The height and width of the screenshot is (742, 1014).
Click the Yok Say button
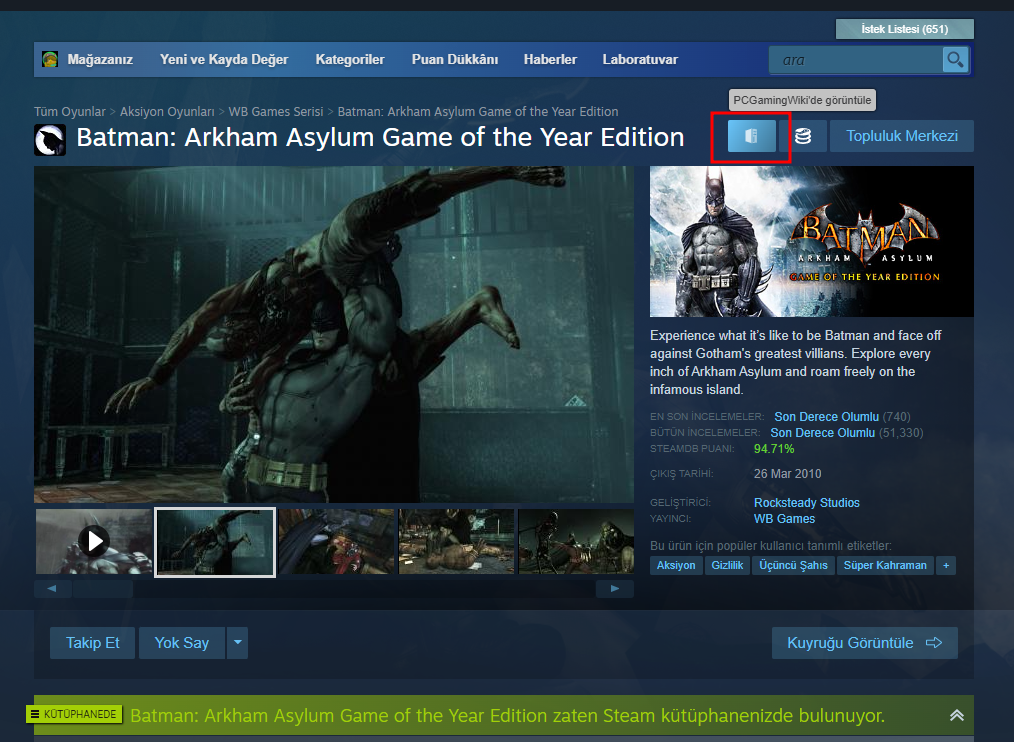182,642
